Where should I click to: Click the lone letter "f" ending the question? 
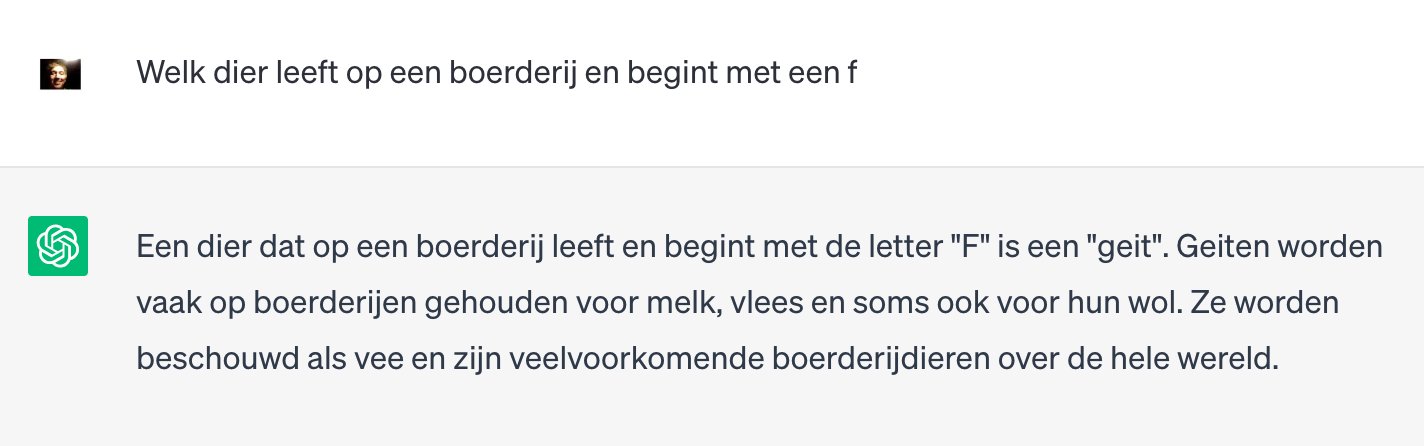[851, 73]
